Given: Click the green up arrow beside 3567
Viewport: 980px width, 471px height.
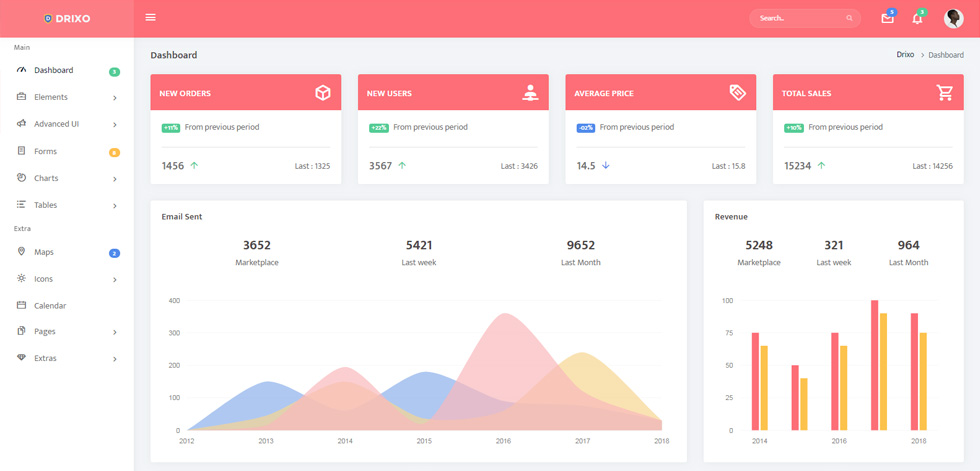Looking at the screenshot, I should 401,166.
